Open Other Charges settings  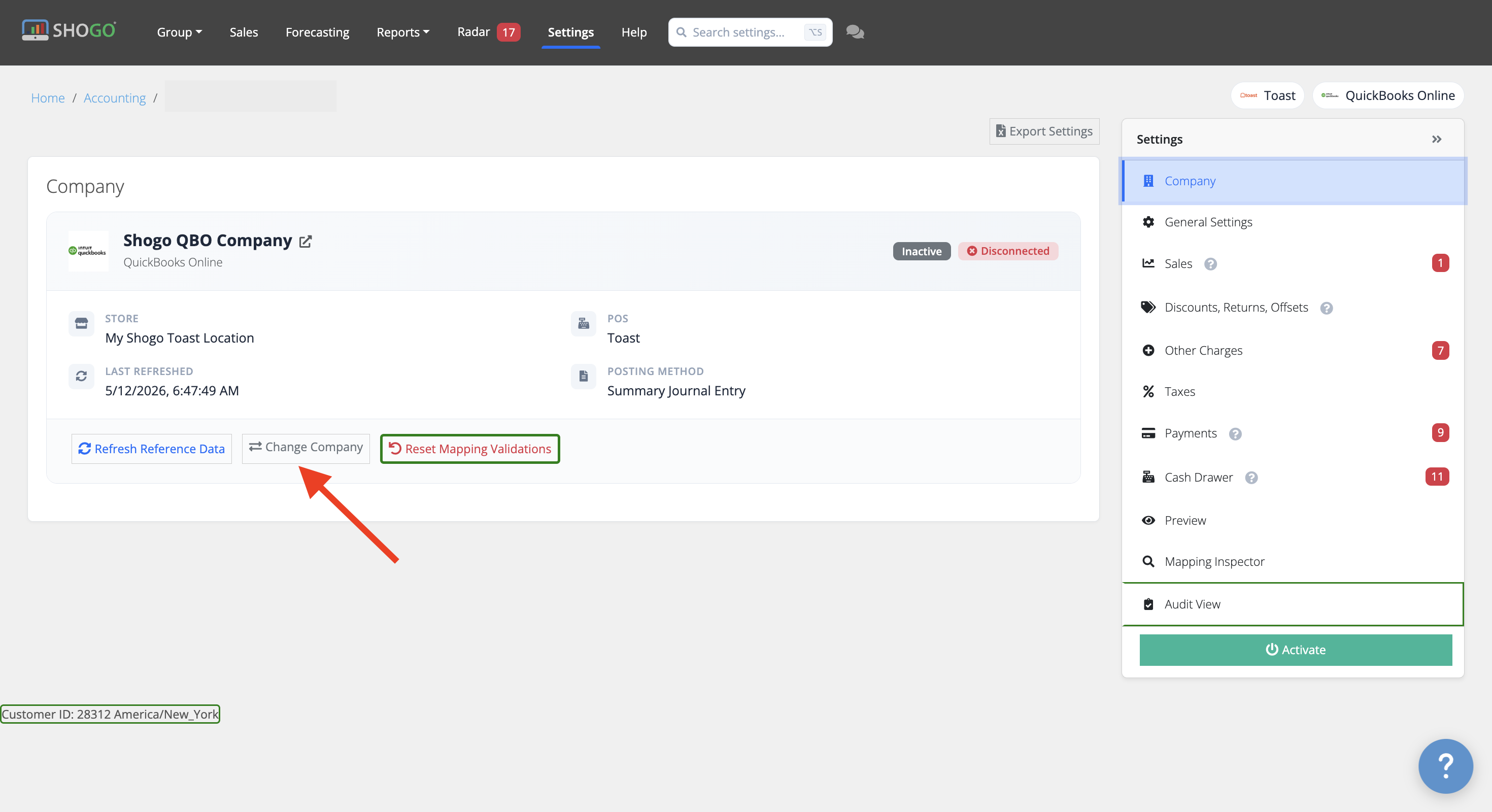point(1293,350)
